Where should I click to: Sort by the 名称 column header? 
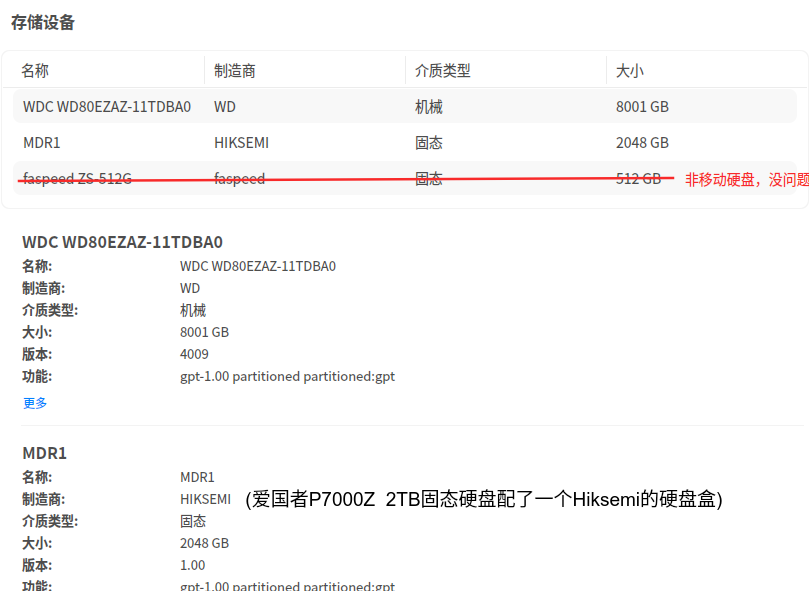[35, 70]
